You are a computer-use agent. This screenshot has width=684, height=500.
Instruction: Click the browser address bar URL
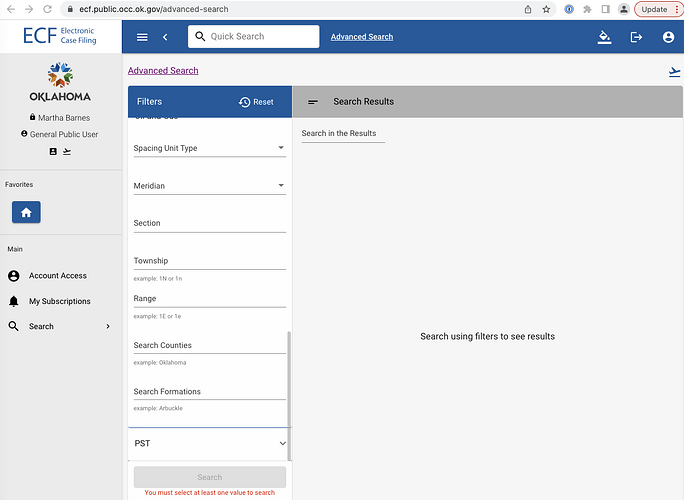click(154, 9)
